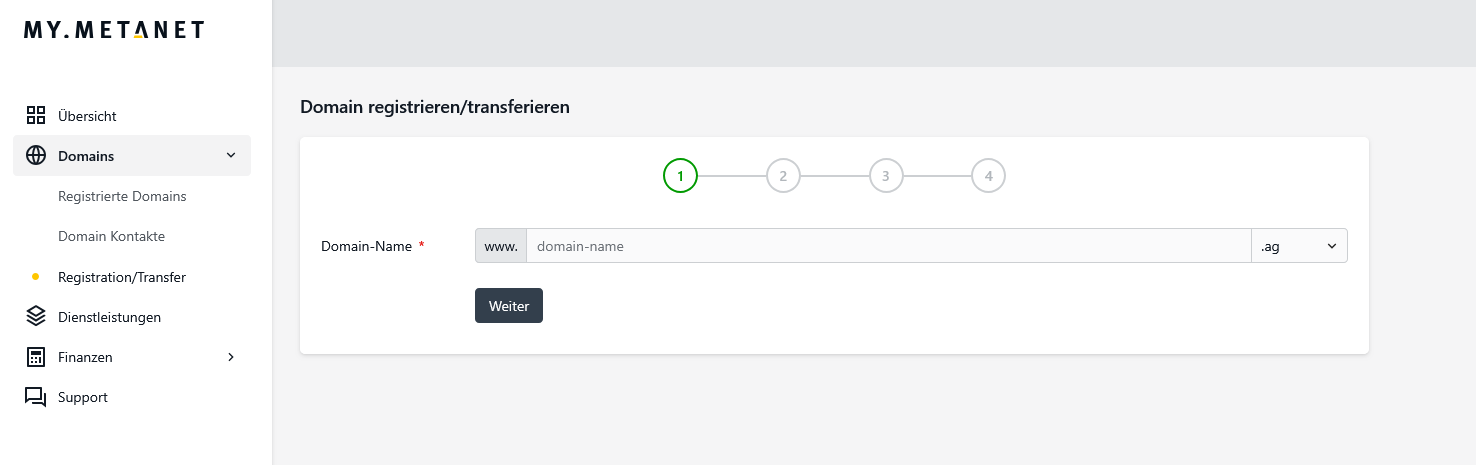Image resolution: width=1476 pixels, height=465 pixels.
Task: Focus the domain-name text field
Action: [888, 246]
